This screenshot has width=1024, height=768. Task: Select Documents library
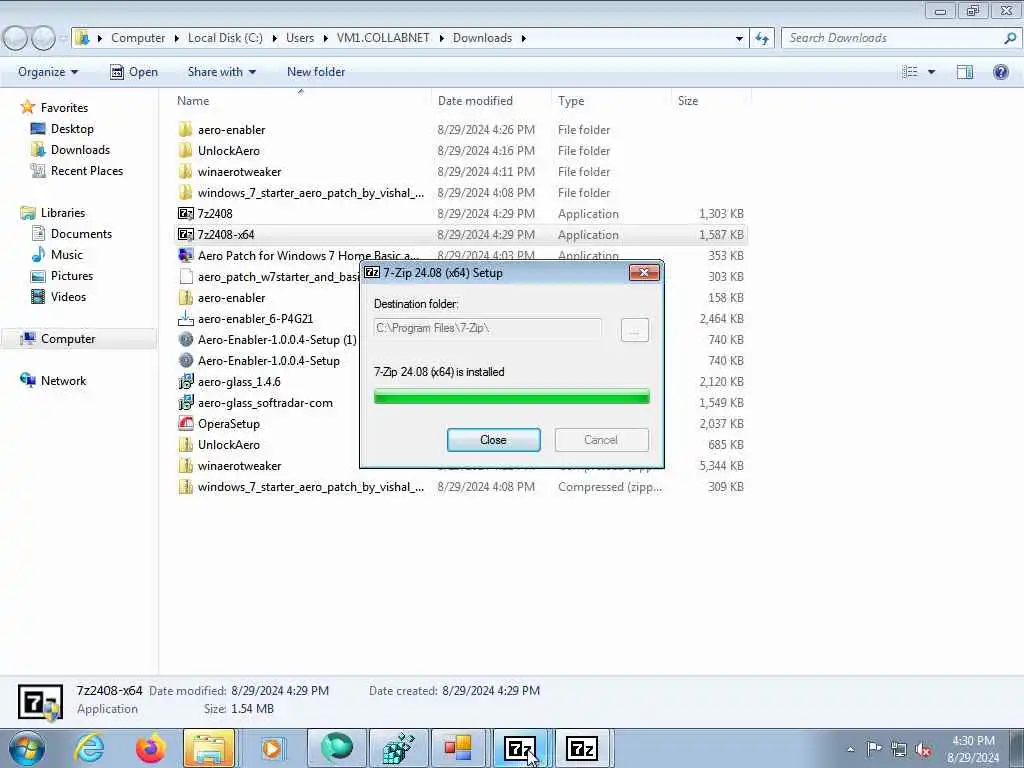point(81,234)
